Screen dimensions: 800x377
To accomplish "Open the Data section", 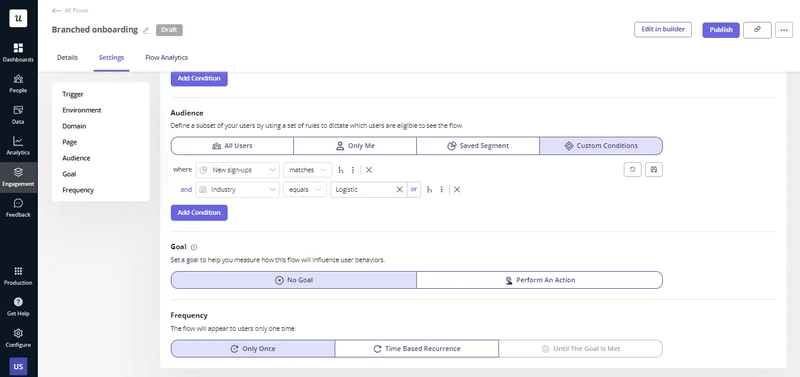I will [18, 115].
